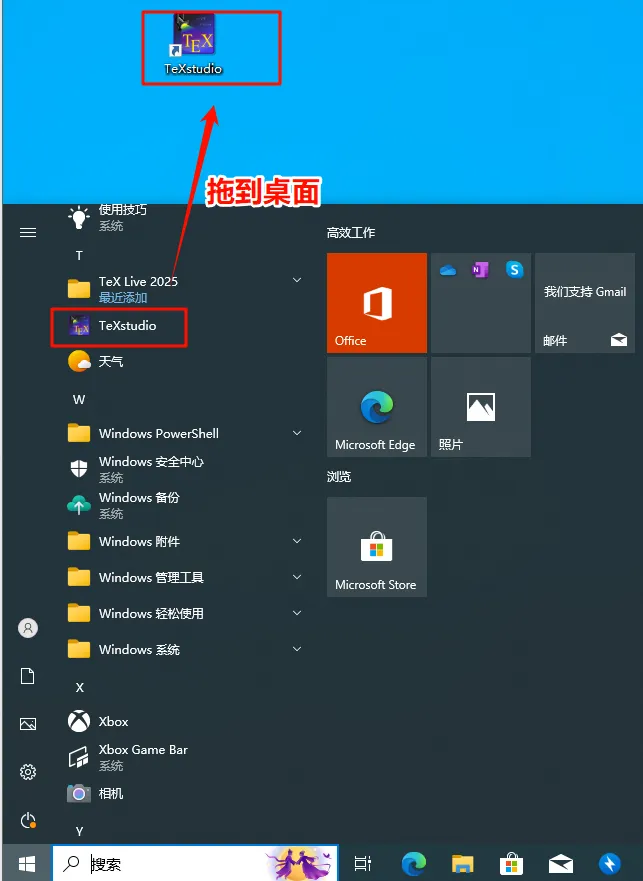Open Mail from the taskbar
Viewport: 643px width, 881px height.
tap(560, 864)
